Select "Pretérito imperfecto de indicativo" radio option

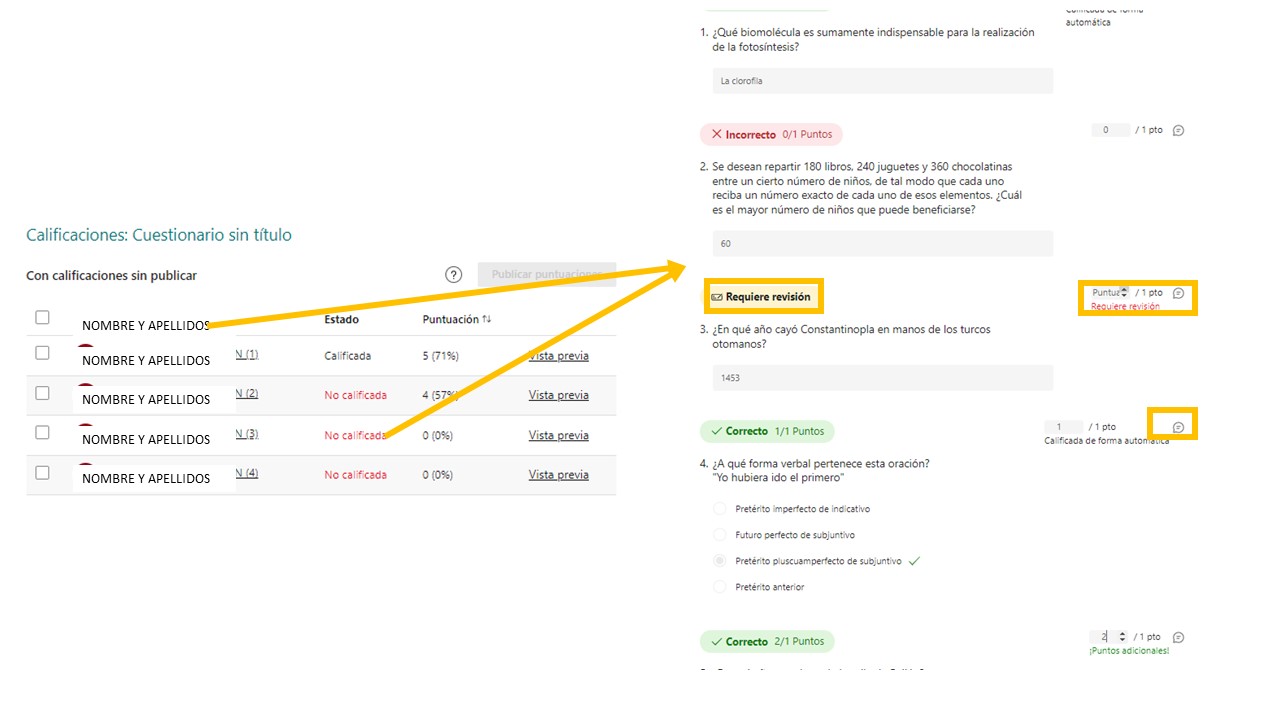coord(719,509)
